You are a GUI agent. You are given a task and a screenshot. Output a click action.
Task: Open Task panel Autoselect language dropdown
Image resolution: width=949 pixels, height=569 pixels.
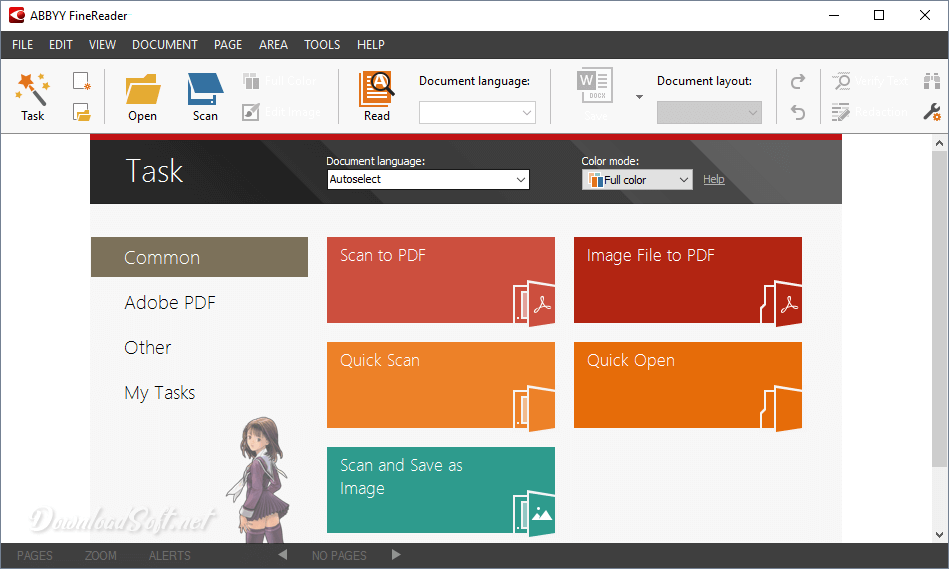[x=429, y=179]
